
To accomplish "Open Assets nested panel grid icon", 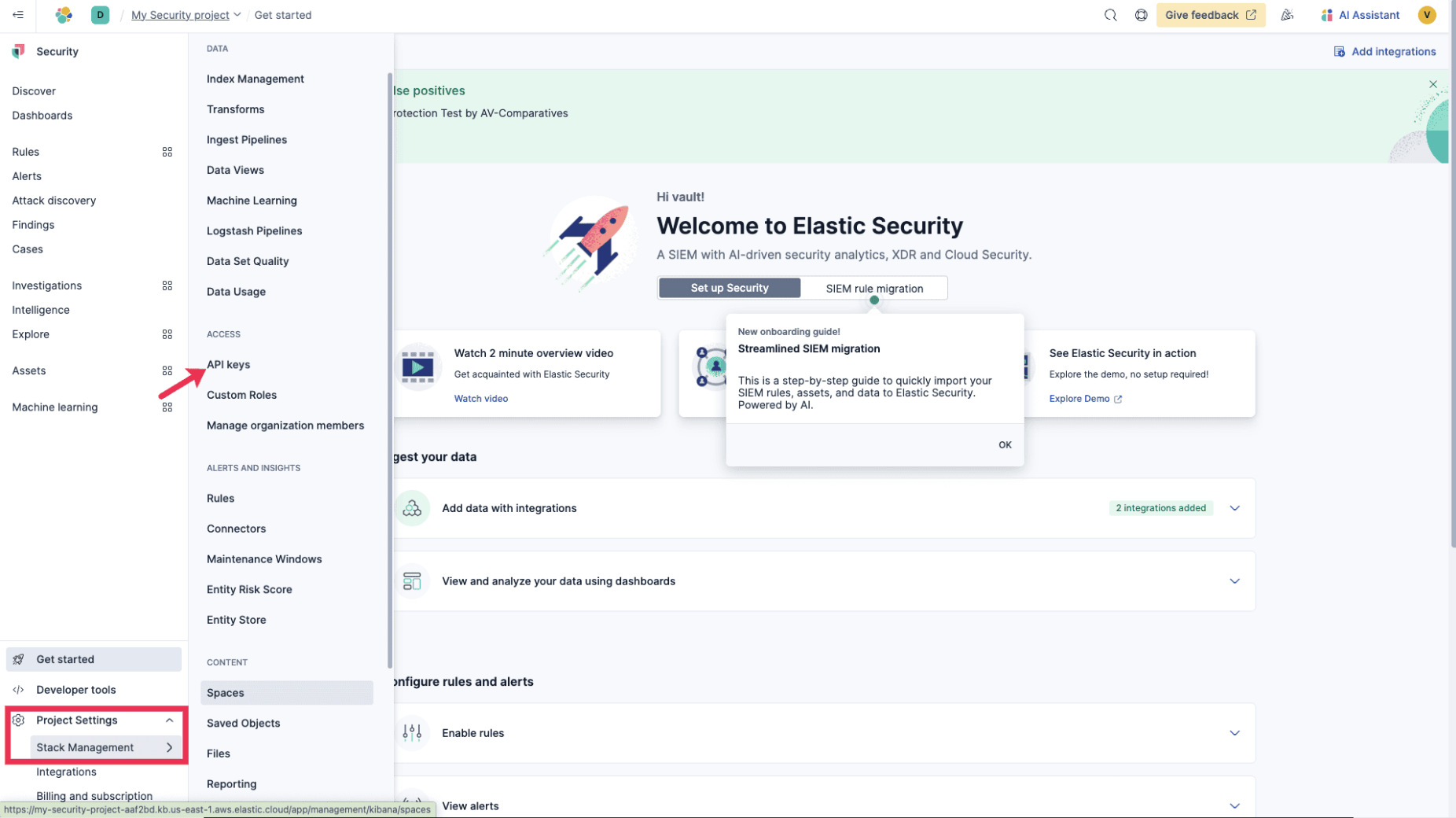I will coord(167,370).
